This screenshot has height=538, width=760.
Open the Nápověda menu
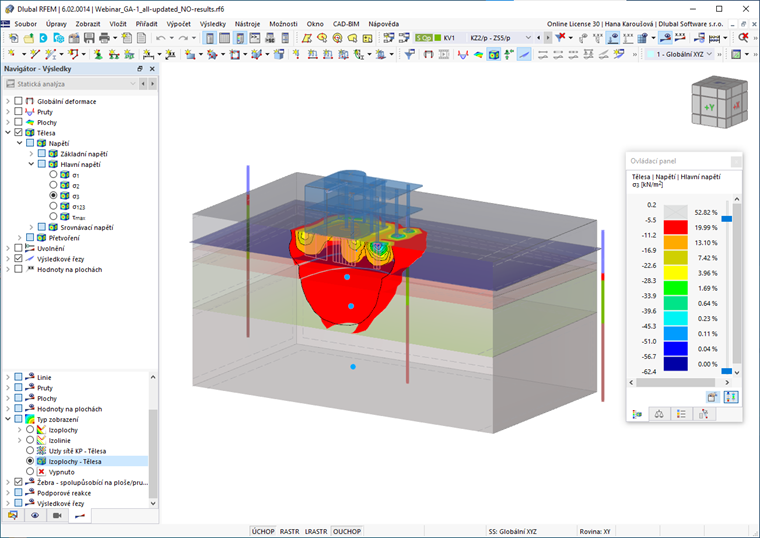point(383,24)
